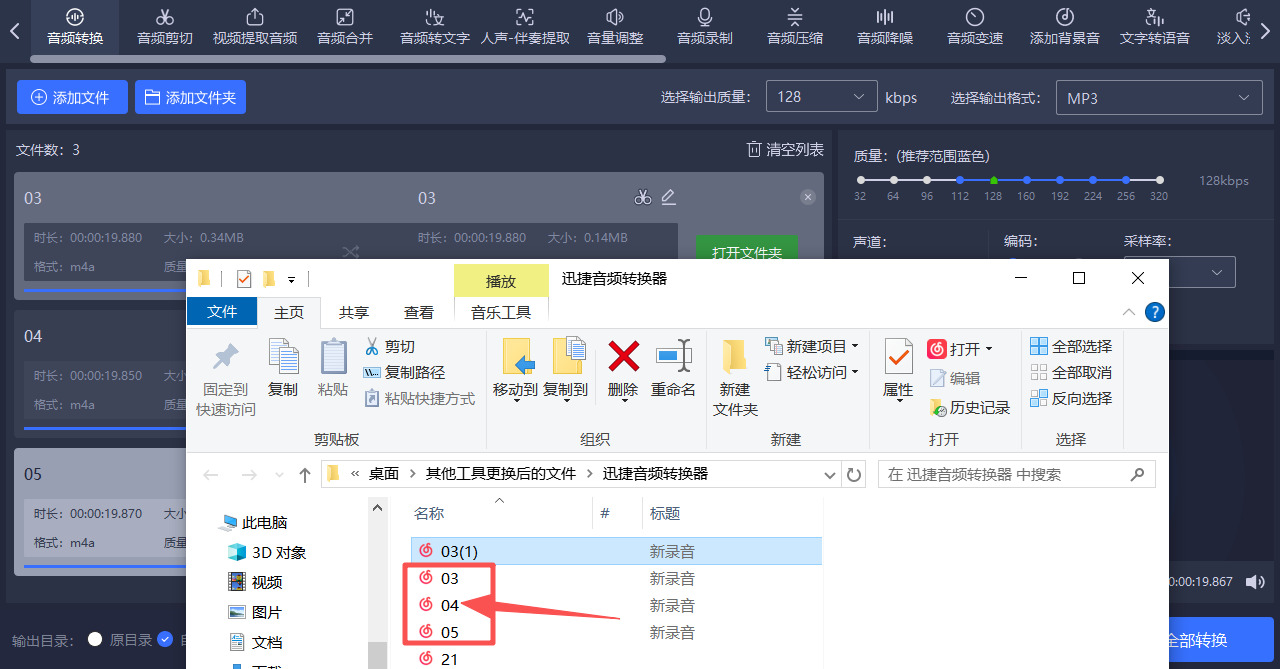Screen dimensions: 1280x669
Task: Click 历史记录 in Explorer ribbon
Action: (x=970, y=407)
